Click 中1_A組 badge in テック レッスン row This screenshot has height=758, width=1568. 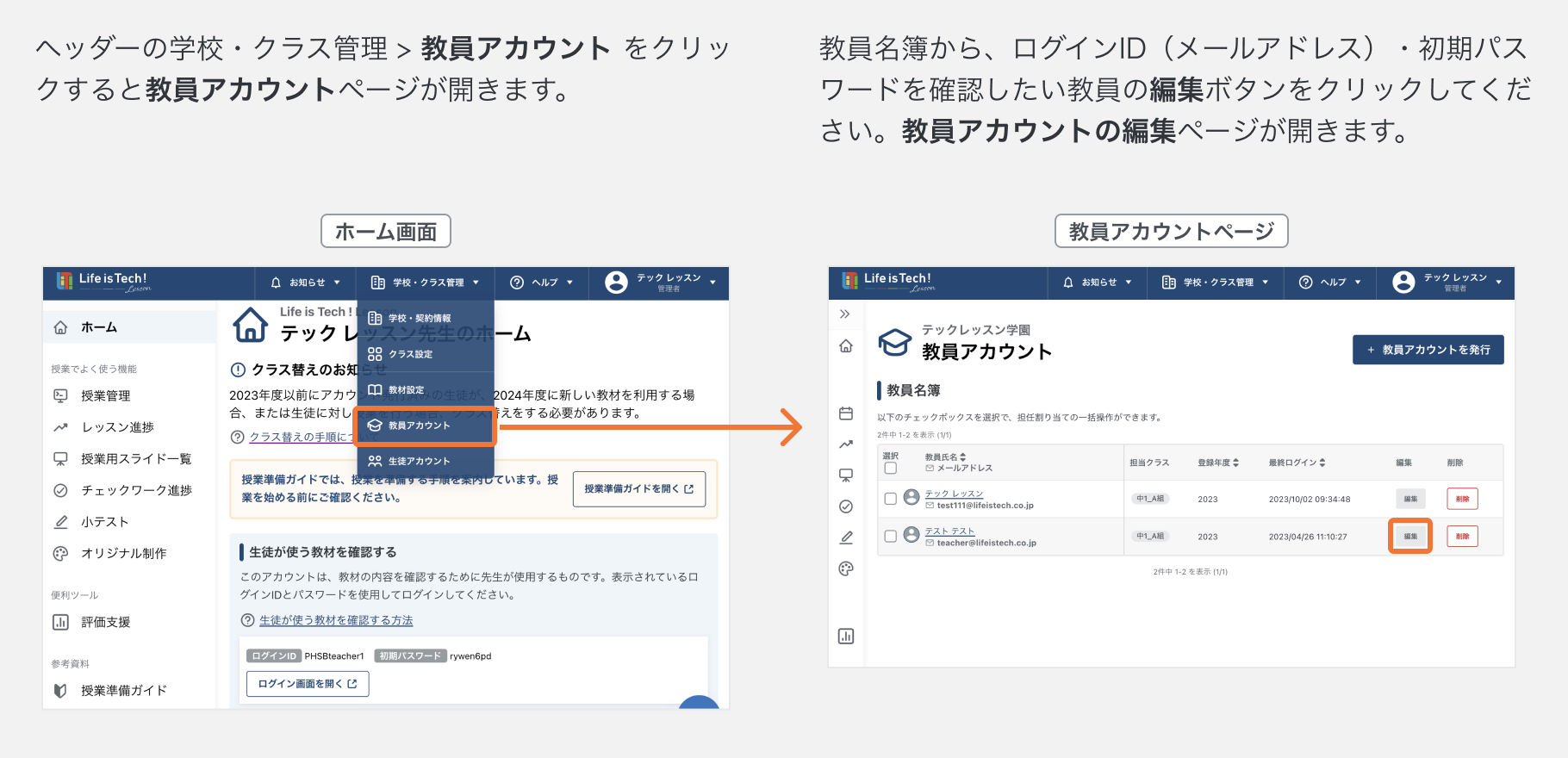tap(1149, 499)
